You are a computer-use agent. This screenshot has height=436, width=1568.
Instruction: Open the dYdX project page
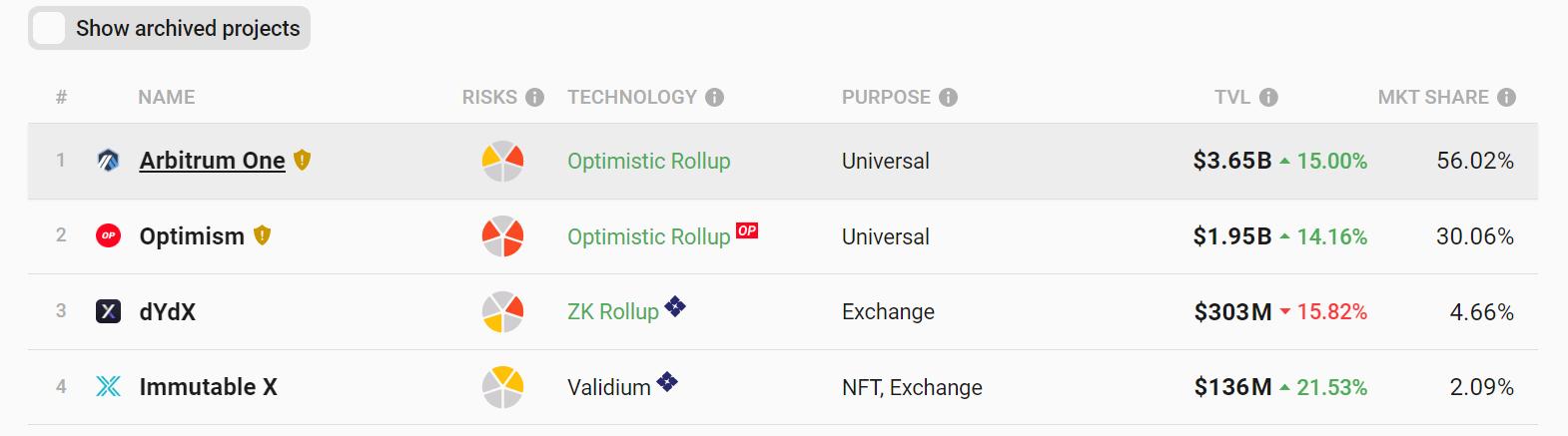click(x=168, y=311)
